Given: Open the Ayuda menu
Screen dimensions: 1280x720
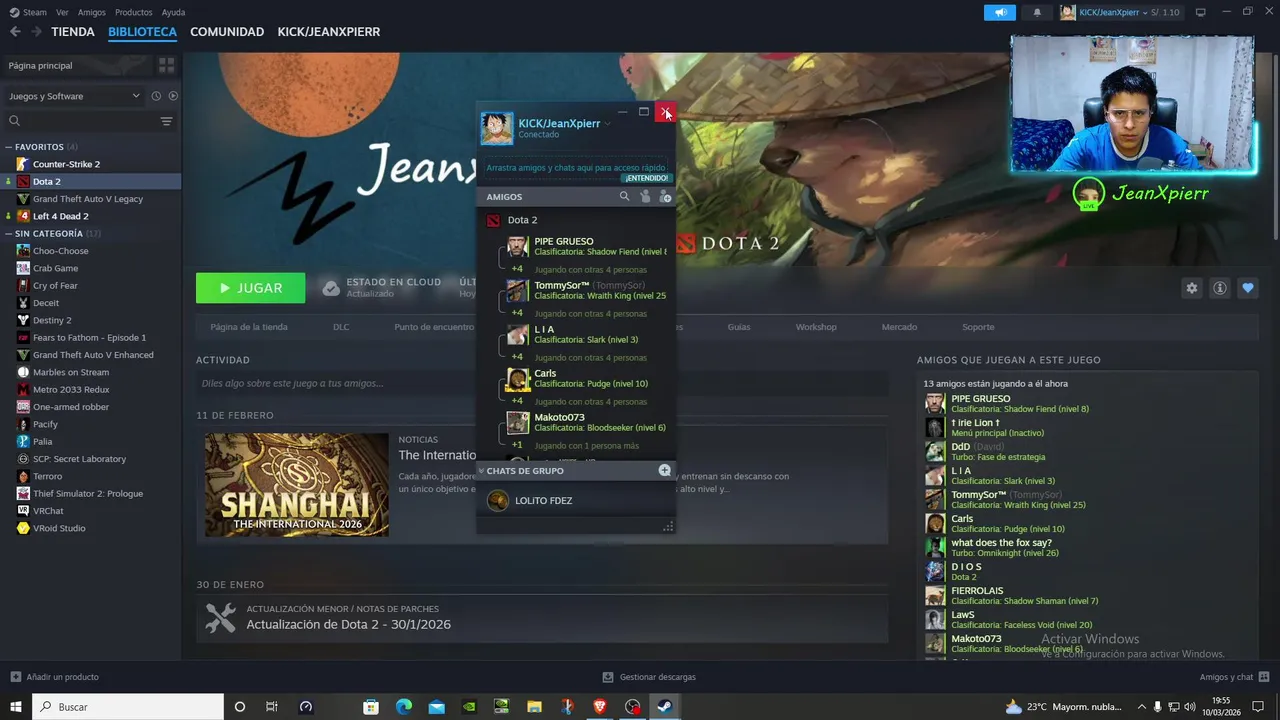Looking at the screenshot, I should [x=173, y=12].
